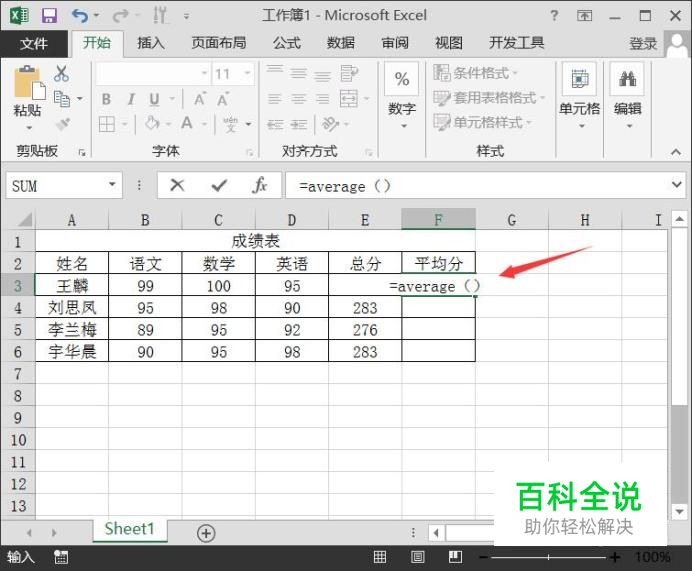Switch to the 页面布局 Page Layout tab

pos(218,43)
